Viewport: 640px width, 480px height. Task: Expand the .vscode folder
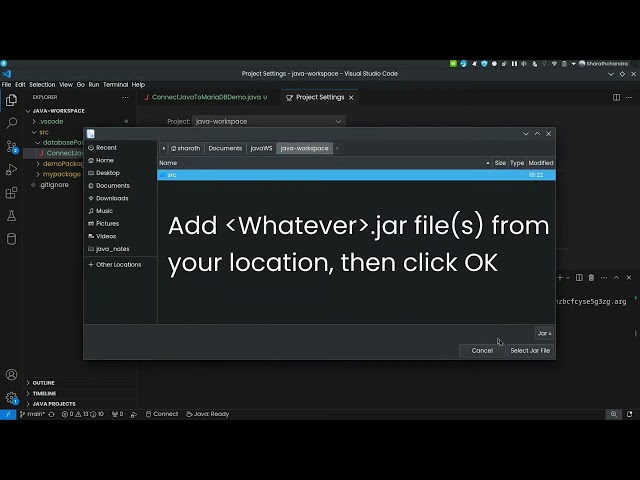click(x=51, y=122)
